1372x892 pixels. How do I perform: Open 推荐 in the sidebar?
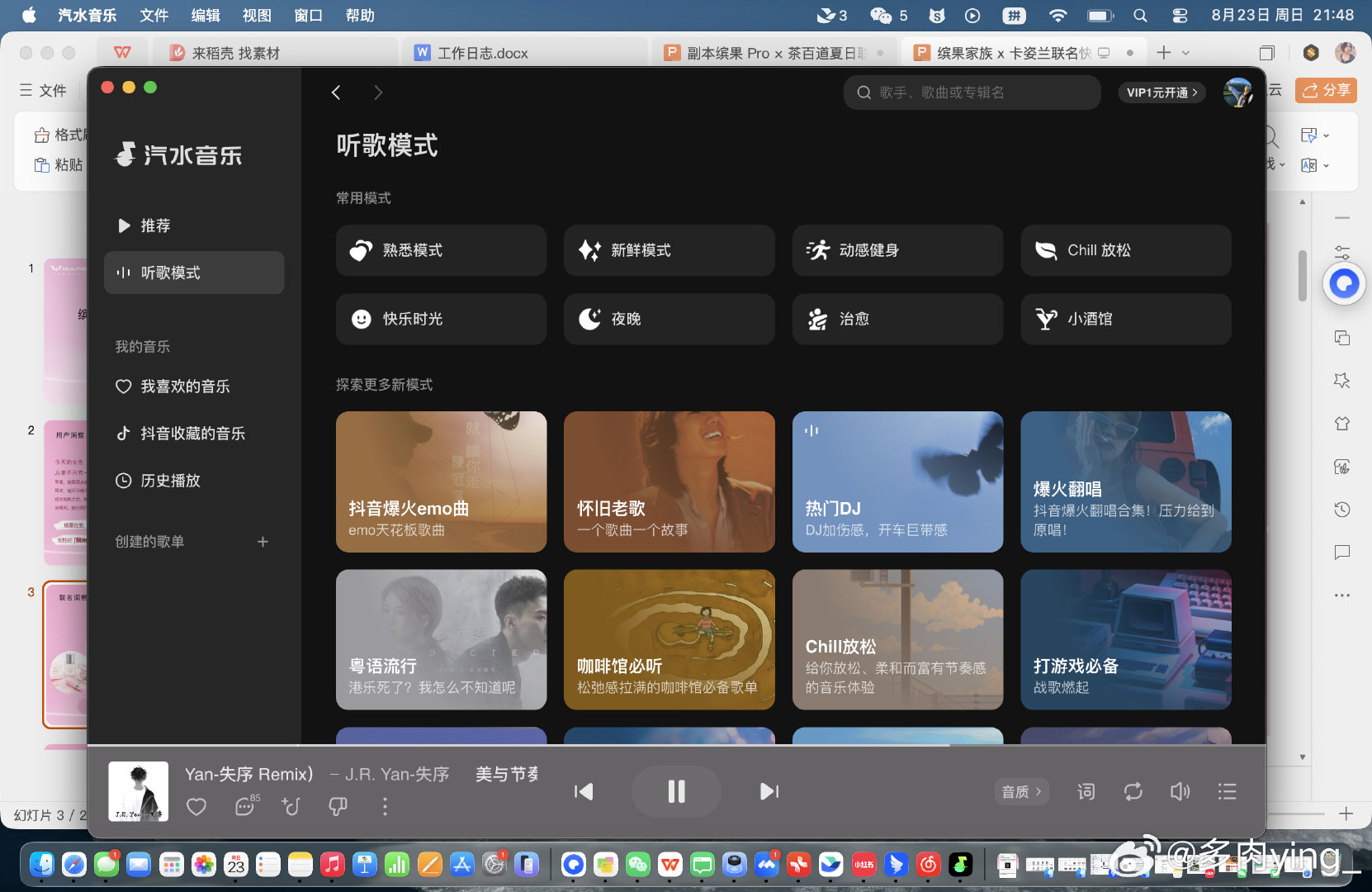point(194,225)
